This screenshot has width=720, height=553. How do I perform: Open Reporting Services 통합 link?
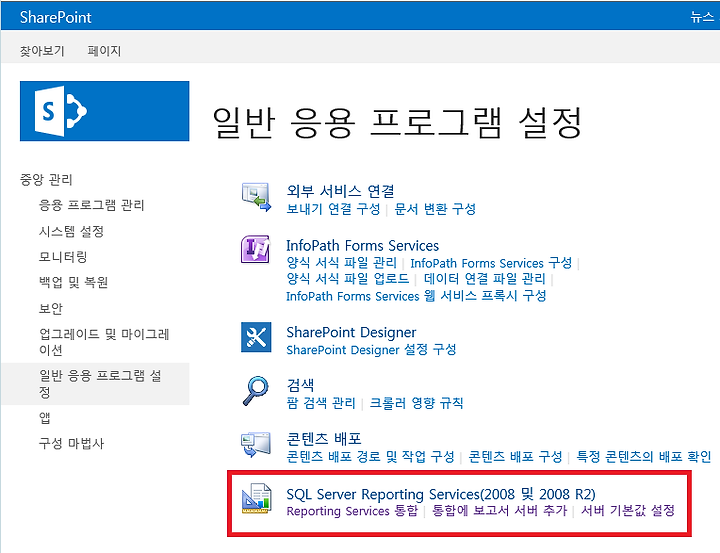(352, 511)
